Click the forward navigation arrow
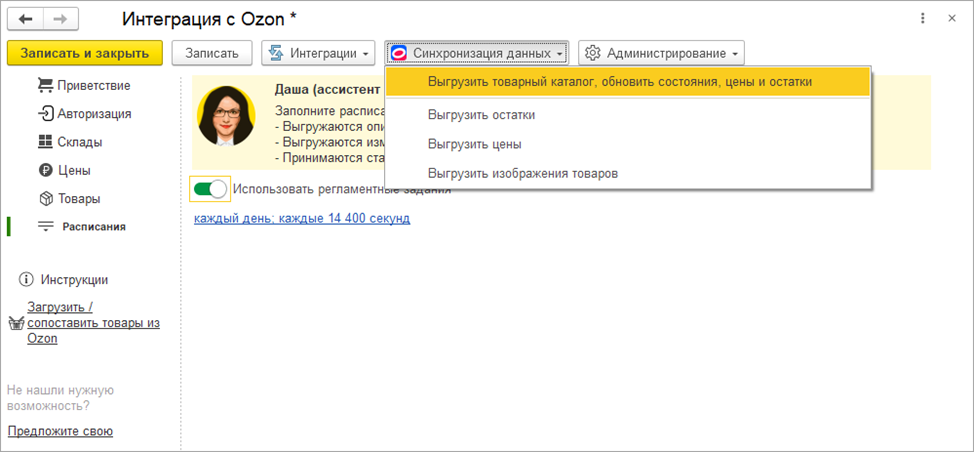 [x=60, y=19]
